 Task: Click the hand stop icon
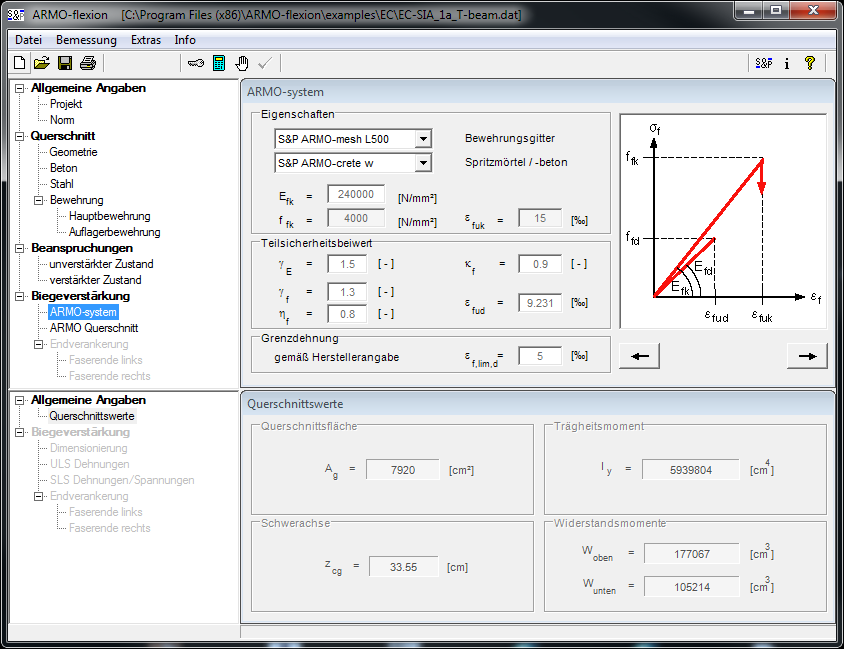[x=242, y=63]
